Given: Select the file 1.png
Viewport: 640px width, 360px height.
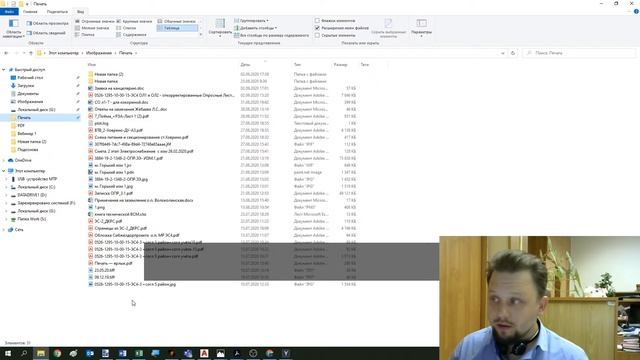Looking at the screenshot, I should click(x=100, y=207).
